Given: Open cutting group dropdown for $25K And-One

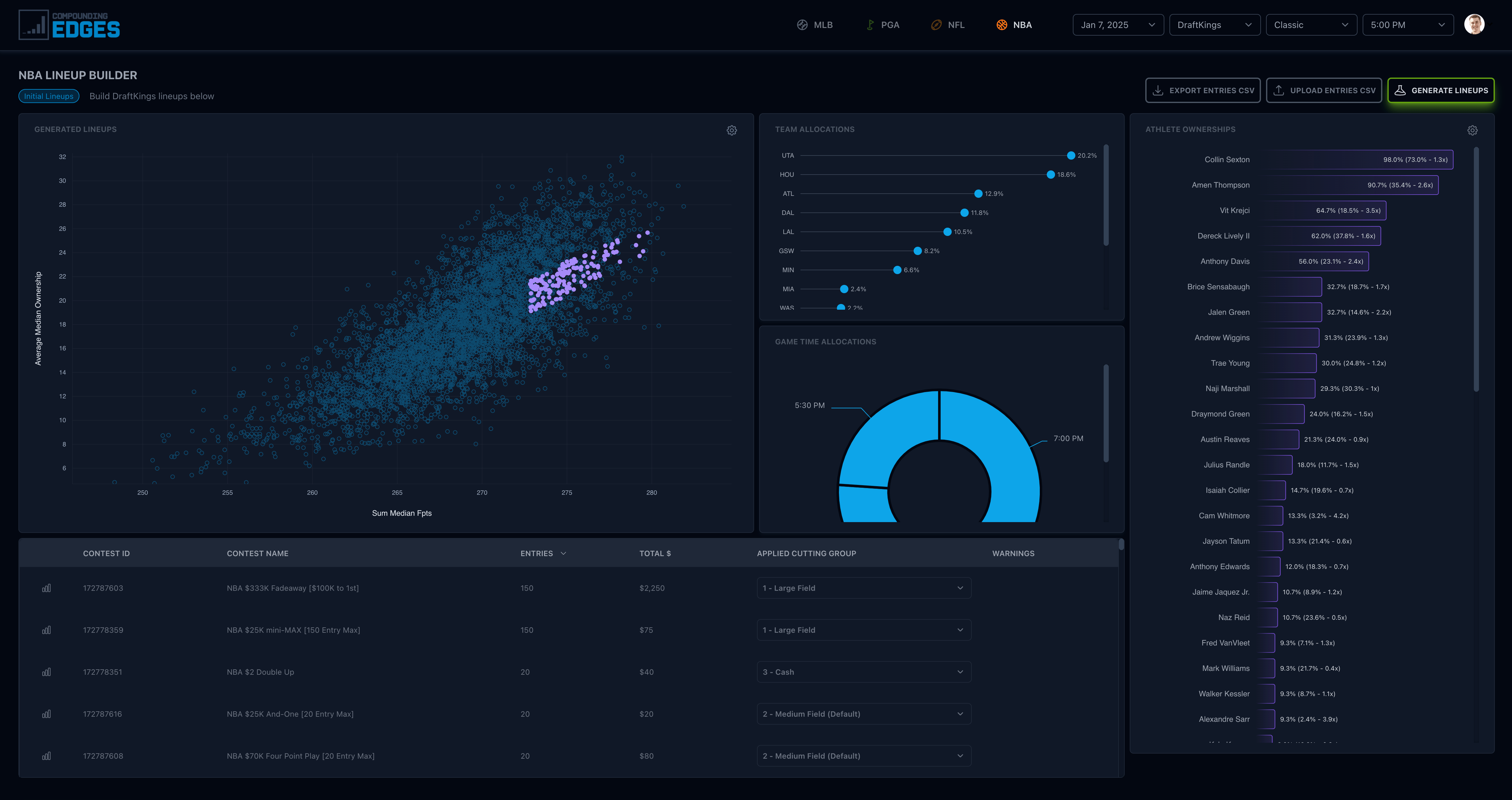Looking at the screenshot, I should pos(863,714).
